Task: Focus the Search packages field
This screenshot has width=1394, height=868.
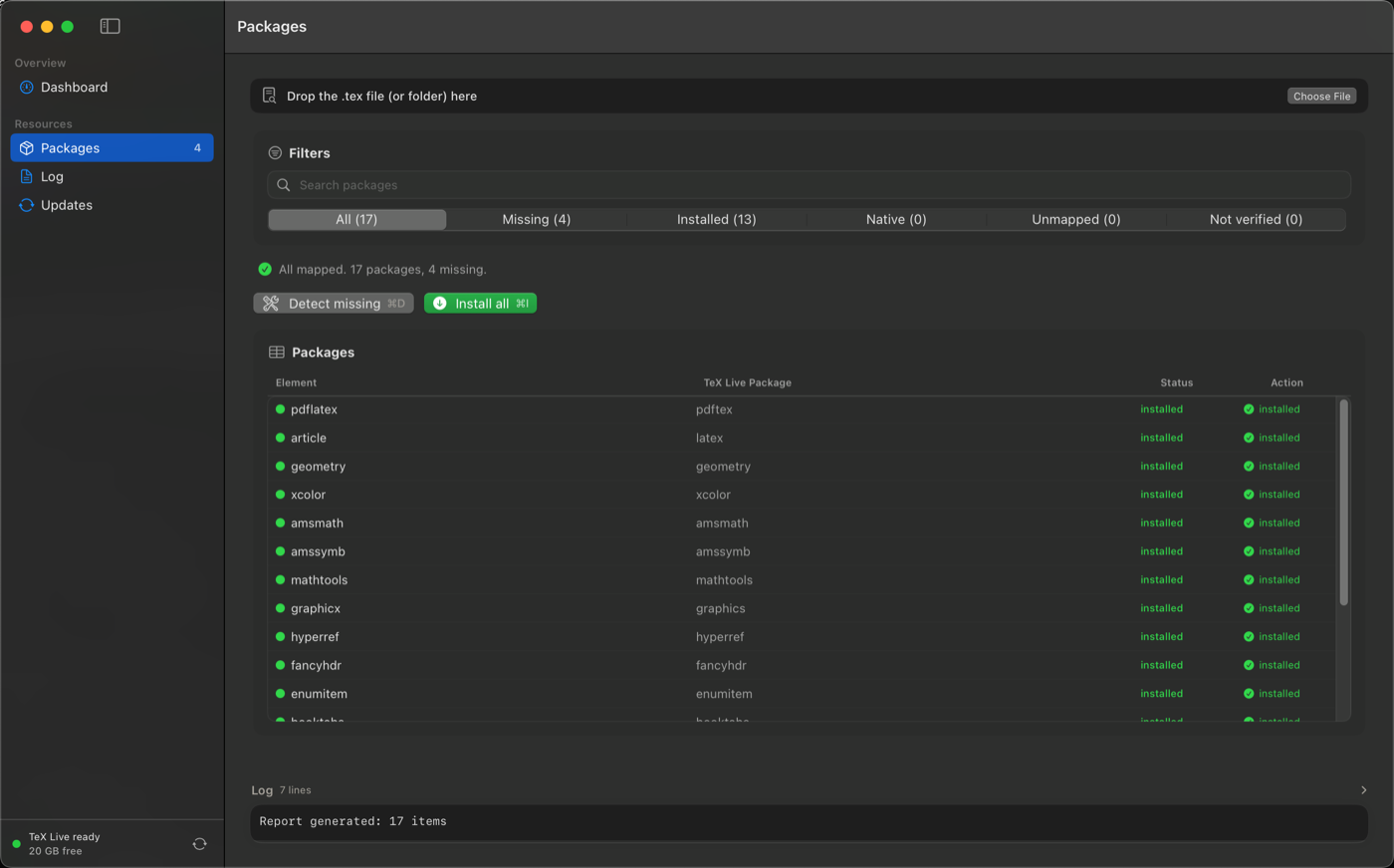Action: coord(809,185)
